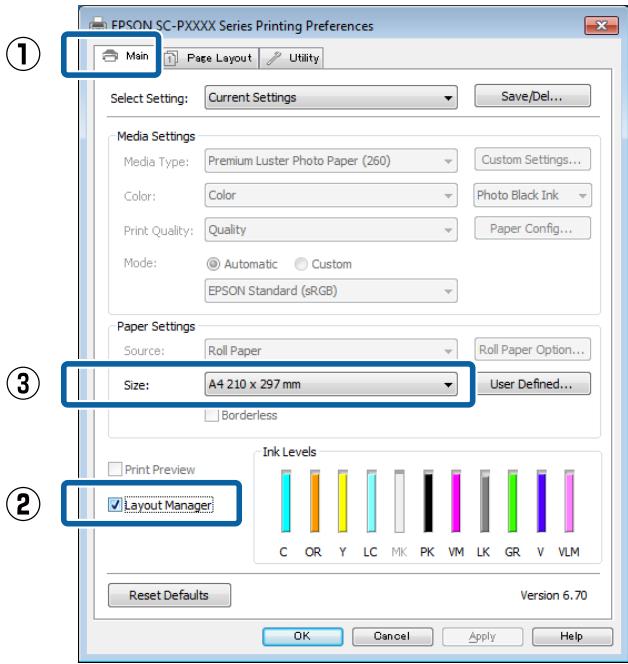
Task: Click the Paper Config... button
Action: 532,229
